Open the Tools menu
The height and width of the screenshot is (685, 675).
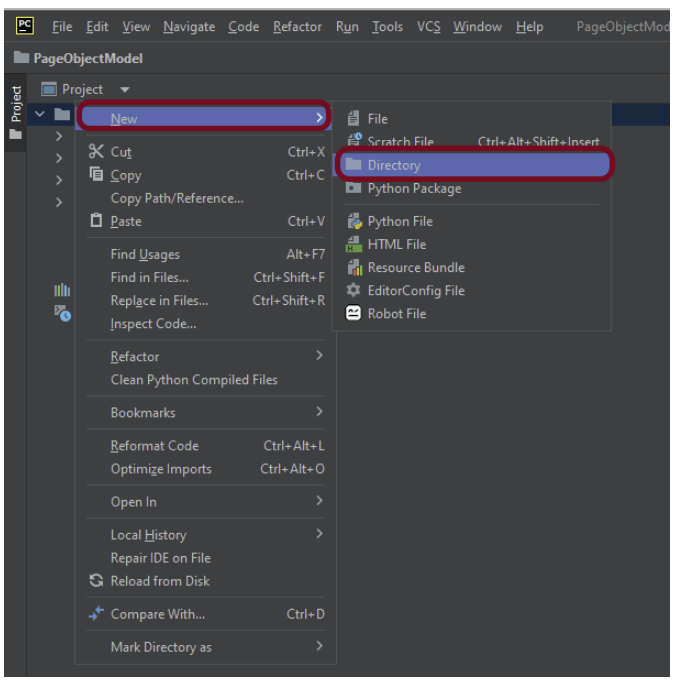387,27
